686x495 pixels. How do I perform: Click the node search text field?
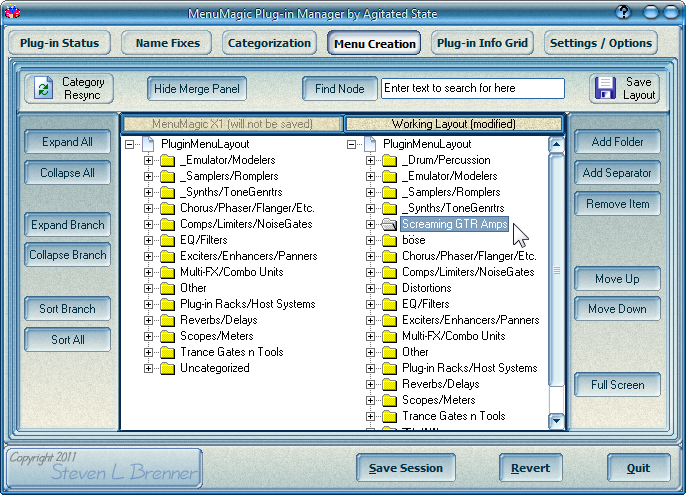472,88
